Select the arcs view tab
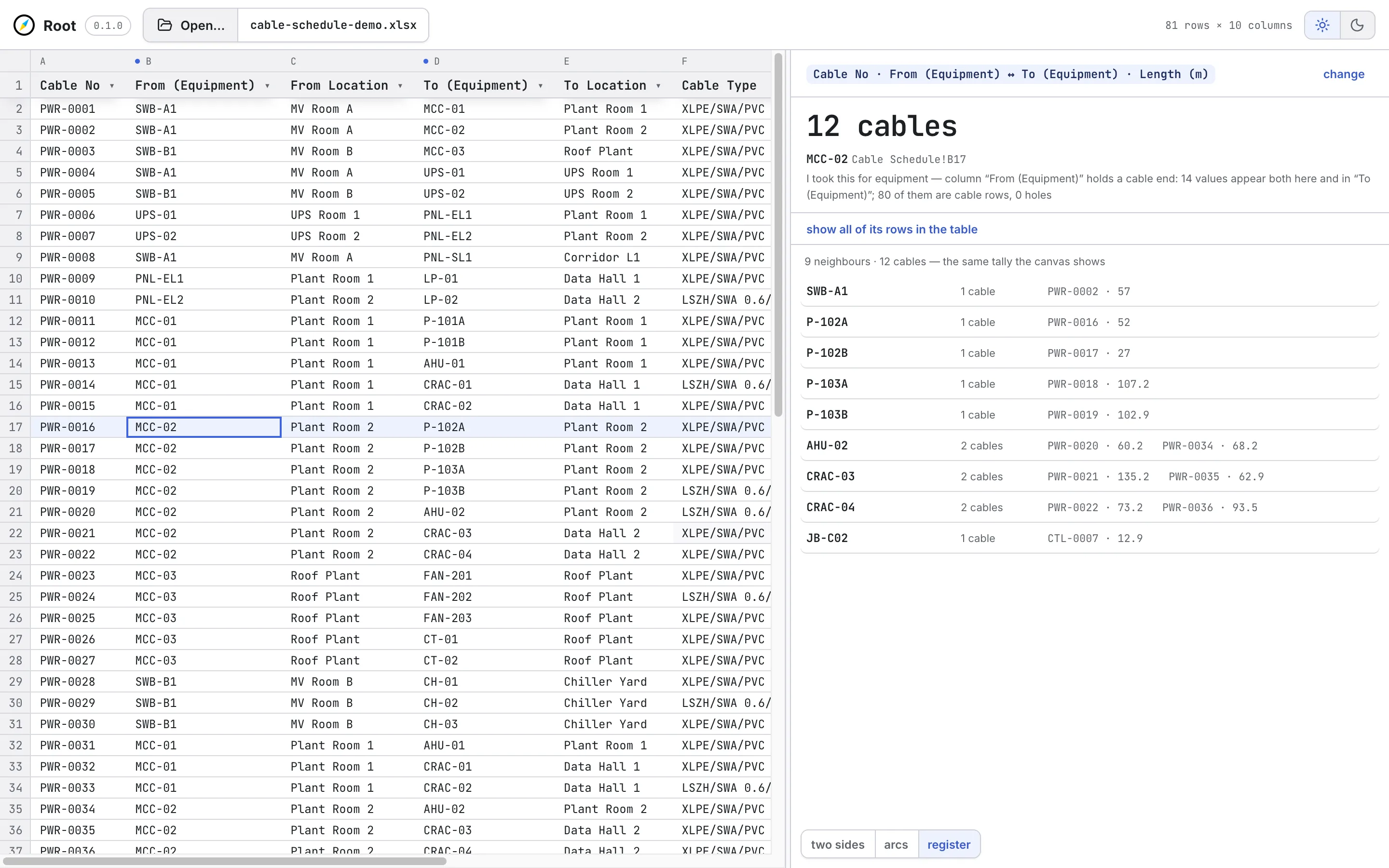The image size is (1389, 868). pos(896,844)
